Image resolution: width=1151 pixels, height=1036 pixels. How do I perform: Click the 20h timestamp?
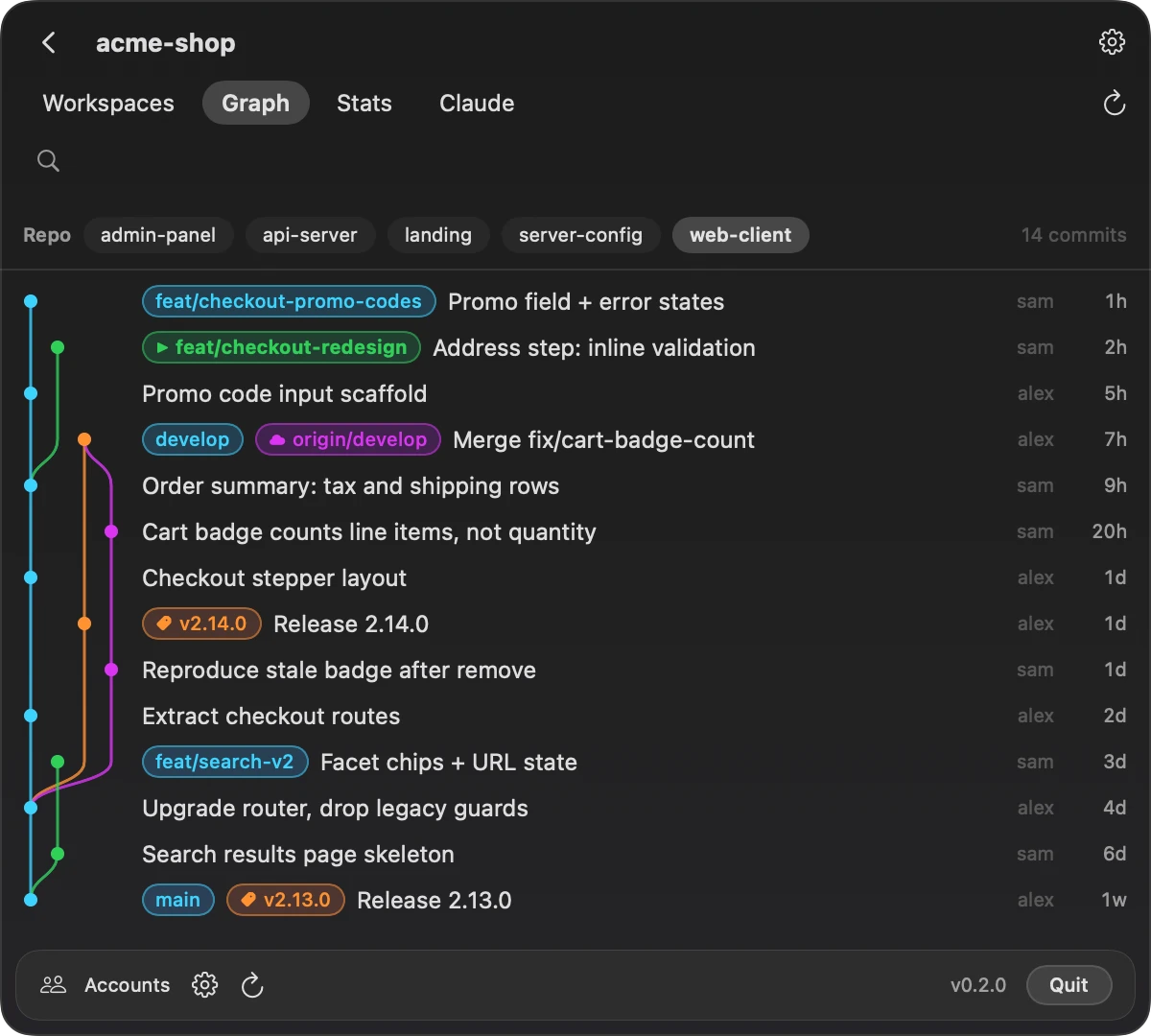click(1109, 531)
